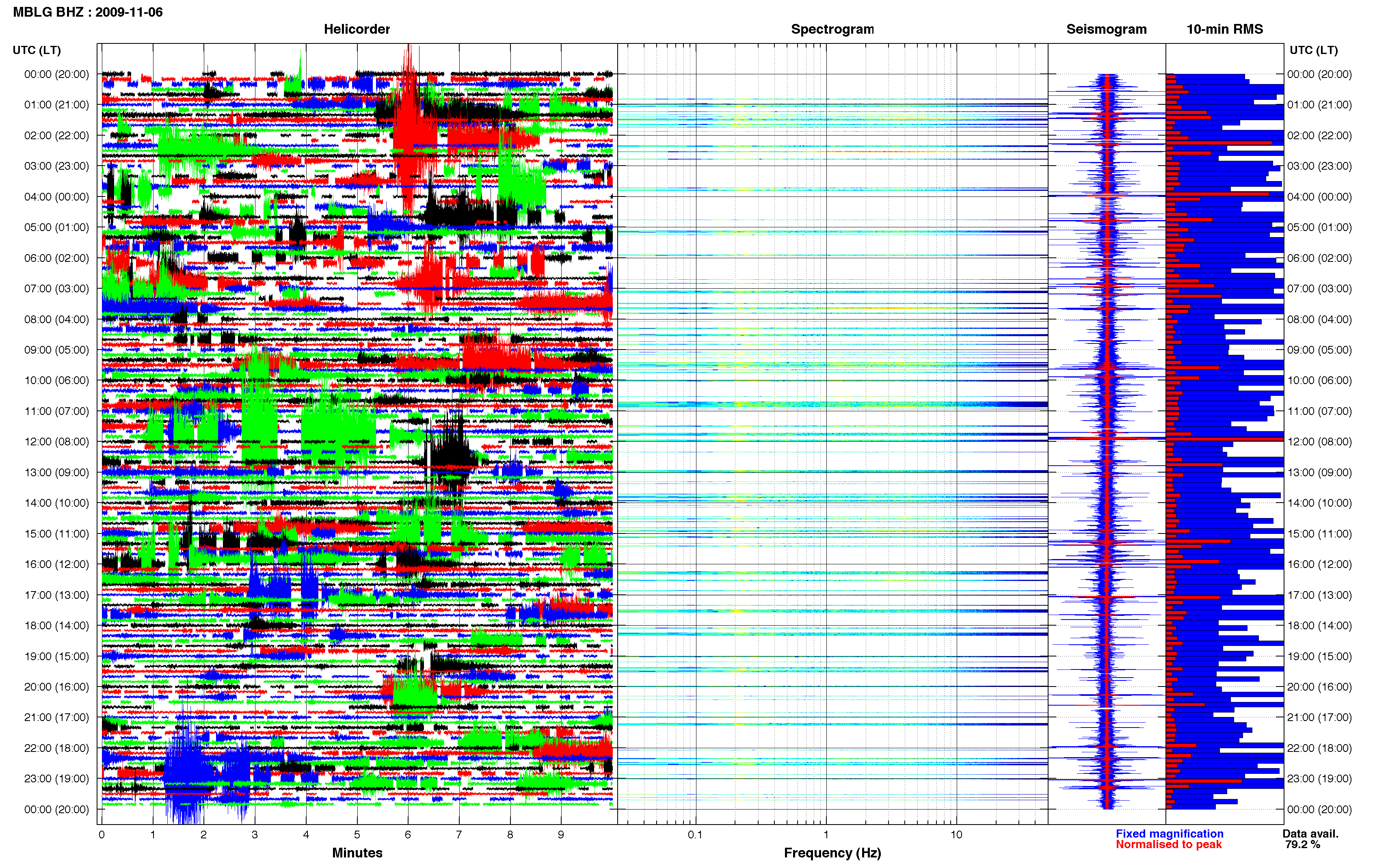Click the Data avail. label
1388x868 pixels.
pyautogui.click(x=1310, y=833)
